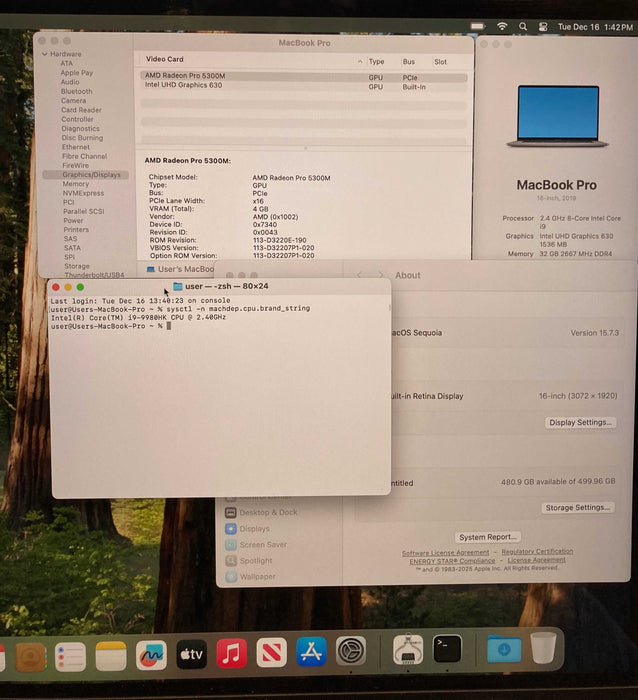Image resolution: width=638 pixels, height=700 pixels.
Task: Click the MacBook Pro laptop image
Action: coord(558,117)
